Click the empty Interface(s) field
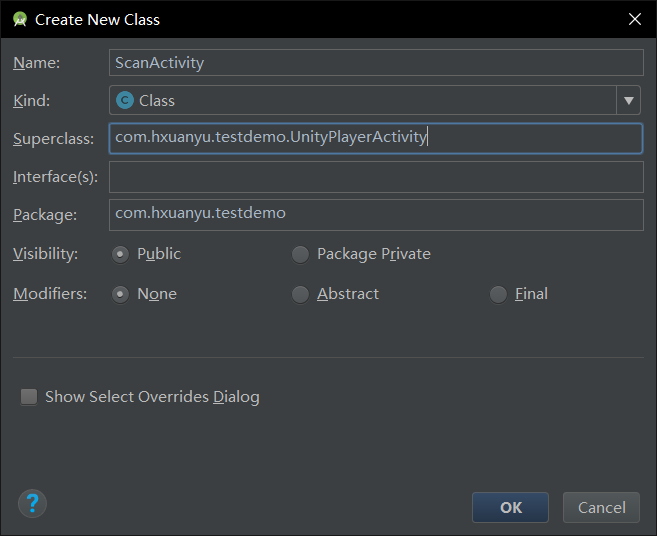657x536 pixels. click(x=375, y=176)
